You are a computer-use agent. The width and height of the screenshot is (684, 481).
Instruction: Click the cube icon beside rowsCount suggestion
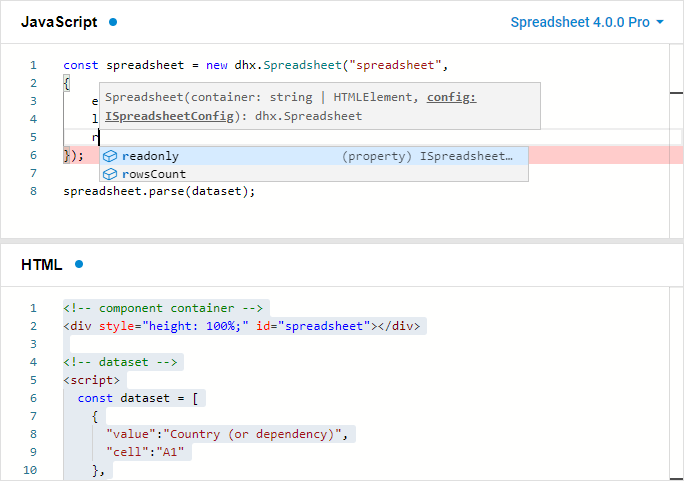click(x=109, y=174)
